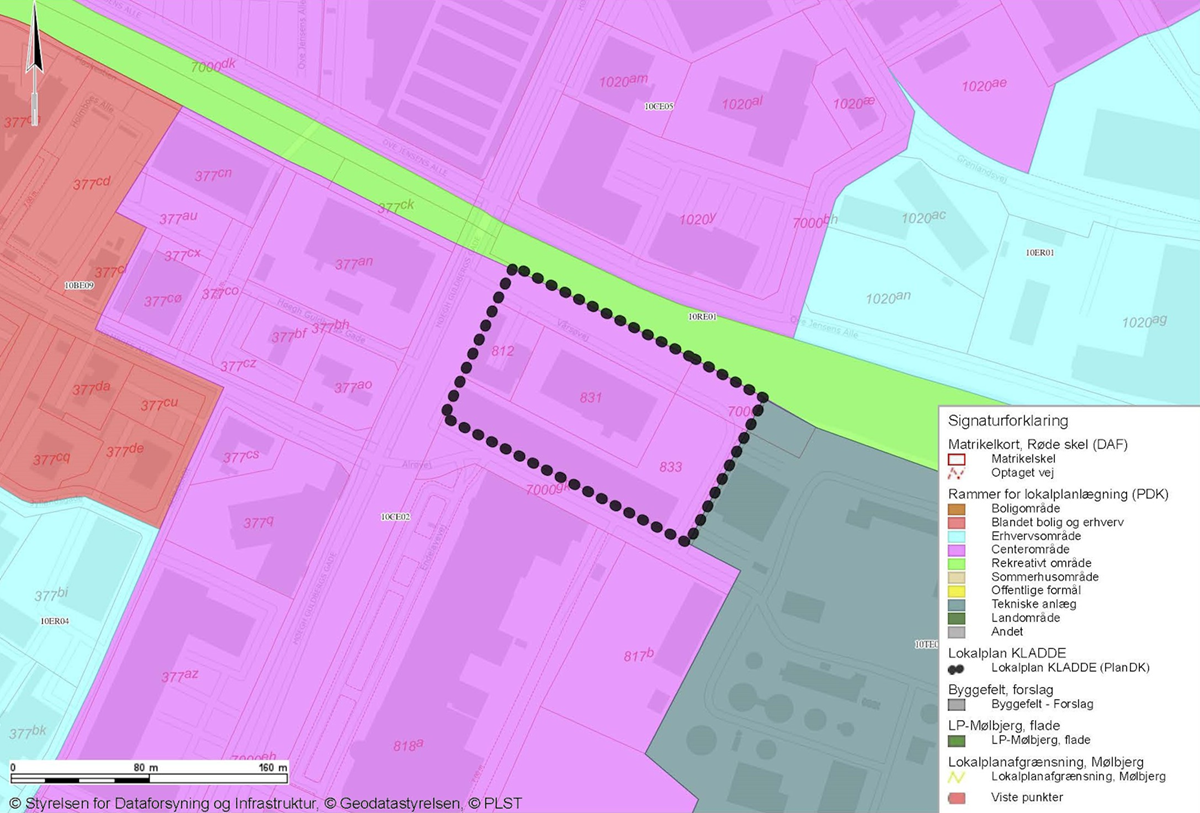Click the Optaget vej dashed legend symbol
The image size is (1200, 813).
pyautogui.click(x=956, y=473)
